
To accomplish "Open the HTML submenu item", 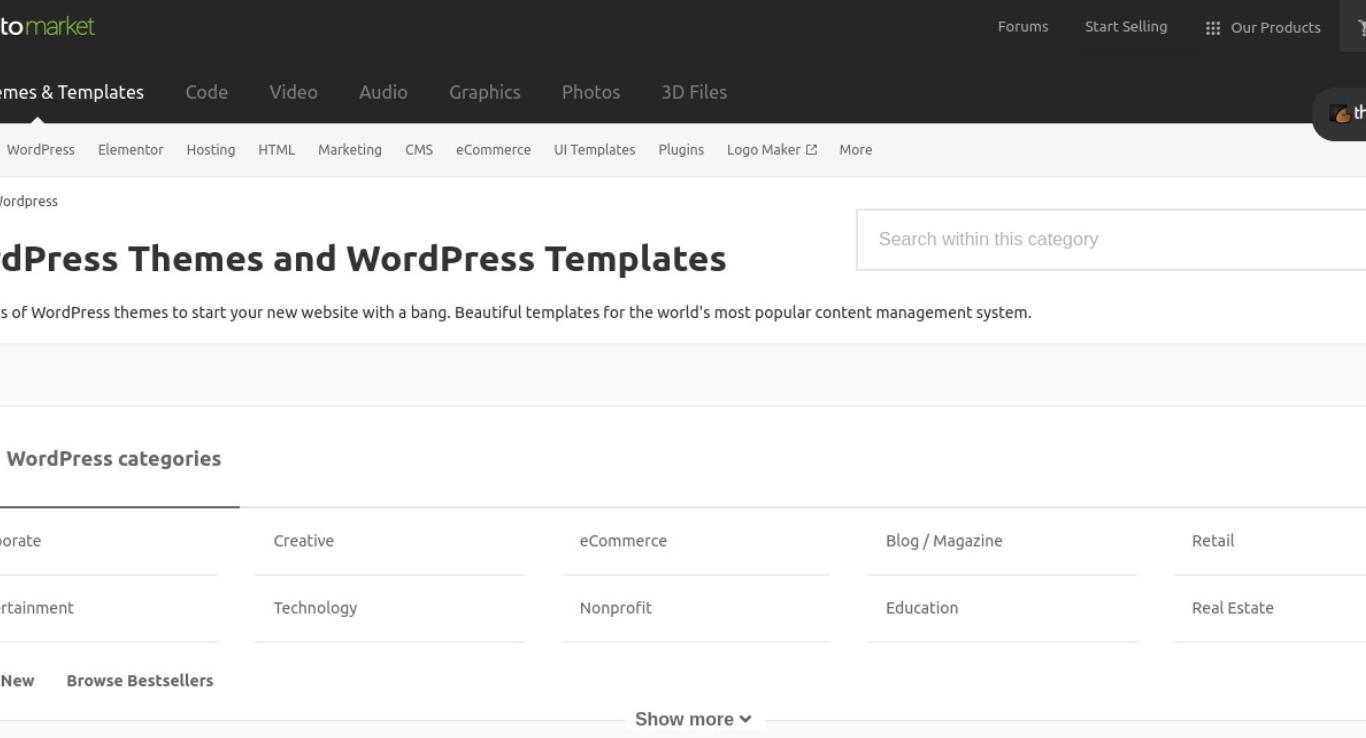I will pos(277,150).
